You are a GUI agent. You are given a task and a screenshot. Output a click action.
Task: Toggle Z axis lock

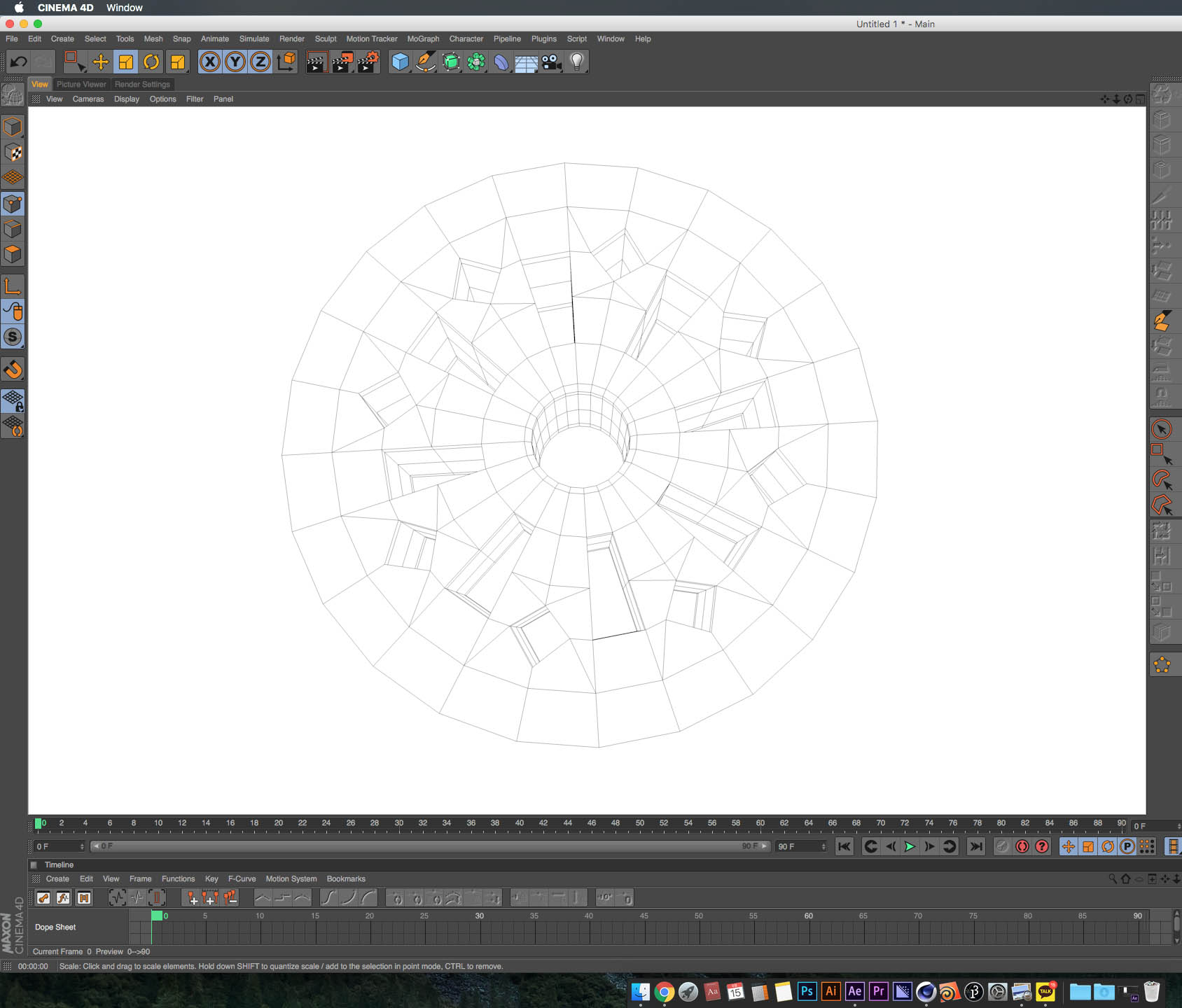(x=260, y=62)
